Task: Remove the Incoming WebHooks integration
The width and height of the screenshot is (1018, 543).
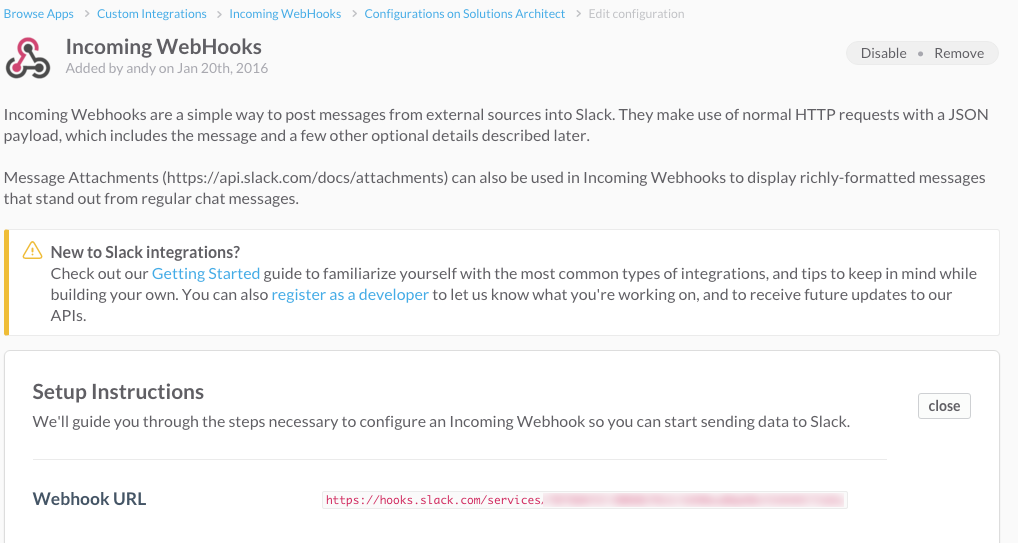Action: click(x=959, y=53)
